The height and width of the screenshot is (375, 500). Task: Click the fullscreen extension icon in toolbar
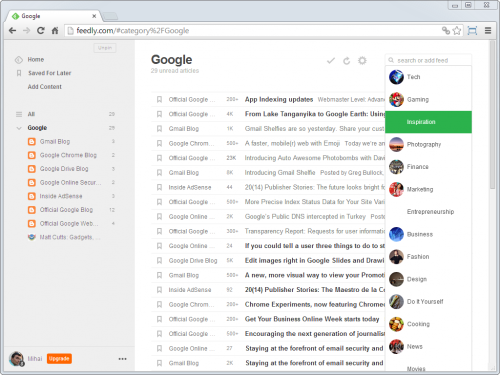click(472, 31)
